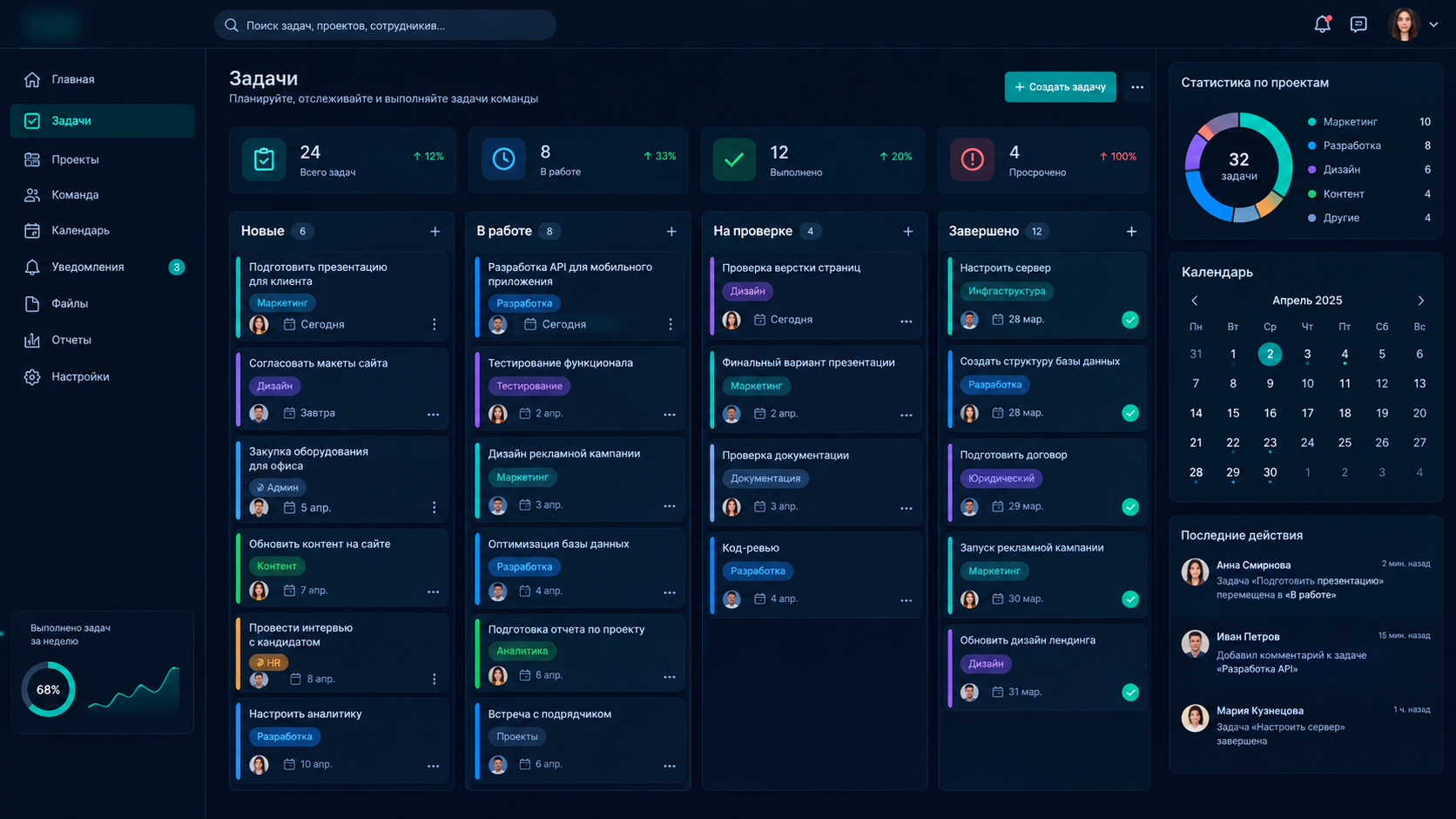This screenshot has height=819, width=1456.
Task: Click the search field for tasks and projects
Action: pos(385,25)
